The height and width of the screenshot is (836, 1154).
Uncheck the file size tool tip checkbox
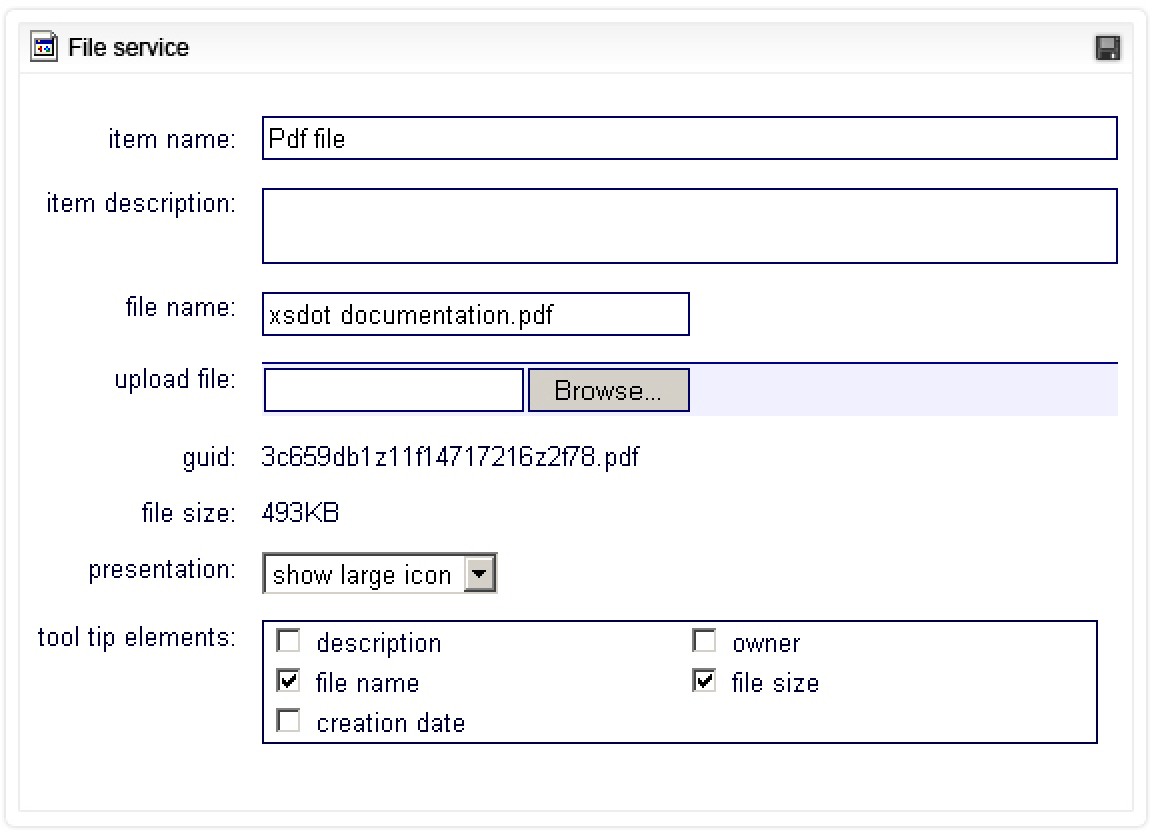[x=704, y=681]
